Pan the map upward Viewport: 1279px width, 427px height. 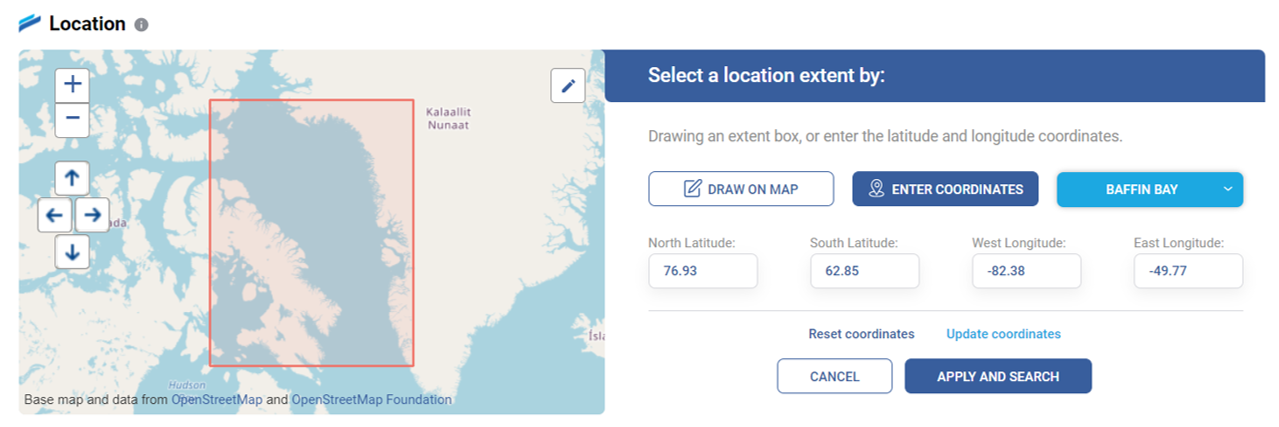point(72,179)
